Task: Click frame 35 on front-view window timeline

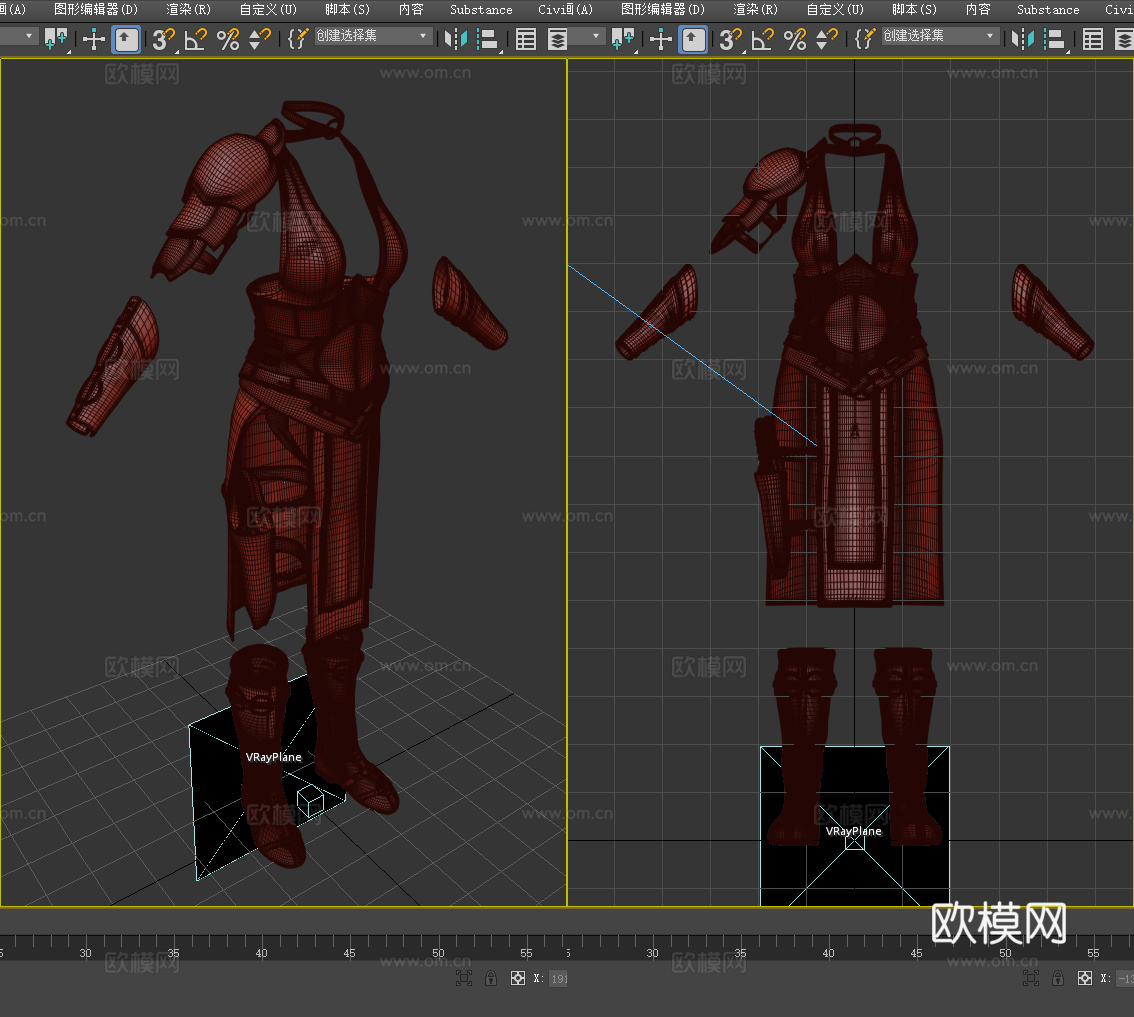Action: coord(741,953)
